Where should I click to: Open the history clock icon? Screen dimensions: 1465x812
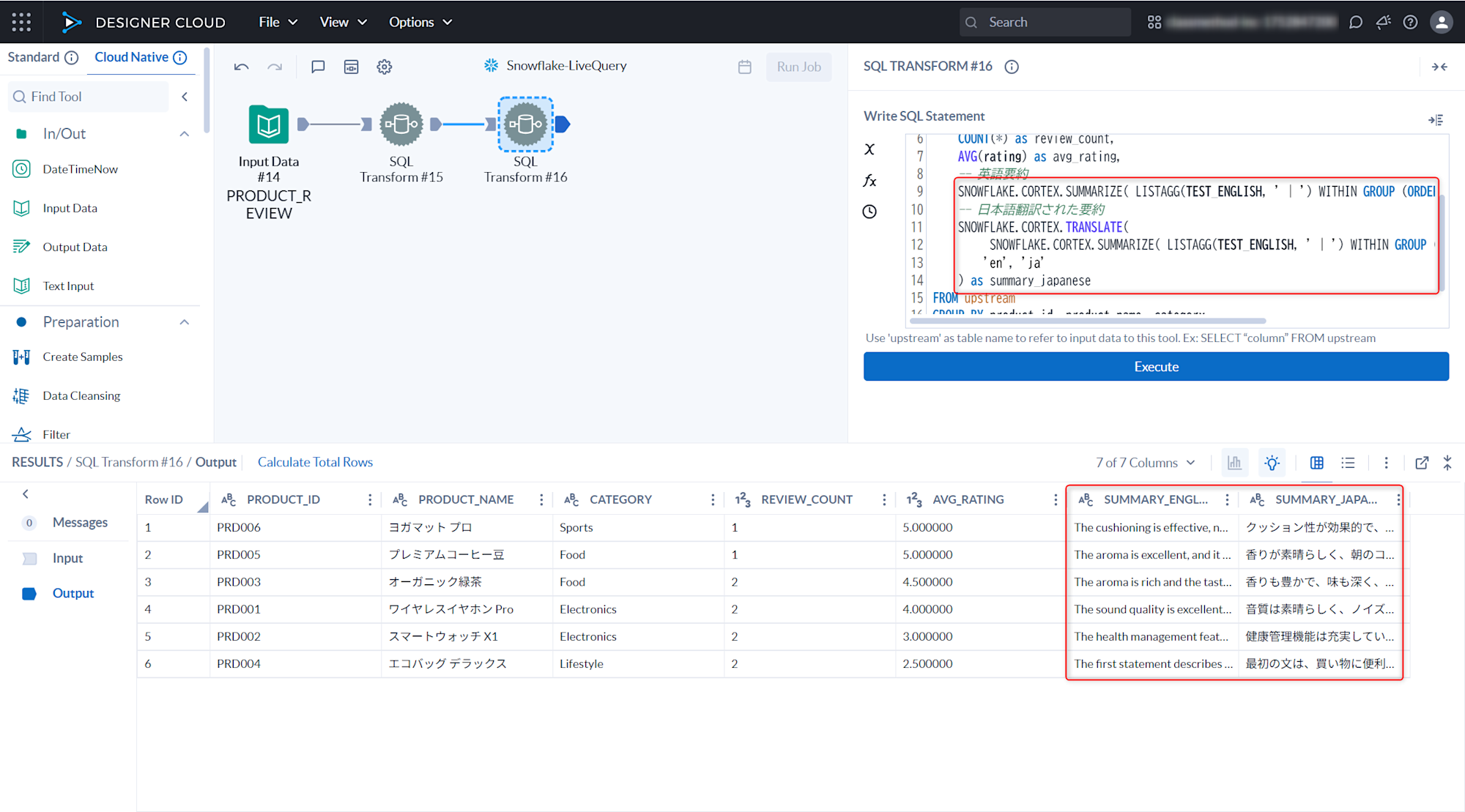click(869, 212)
